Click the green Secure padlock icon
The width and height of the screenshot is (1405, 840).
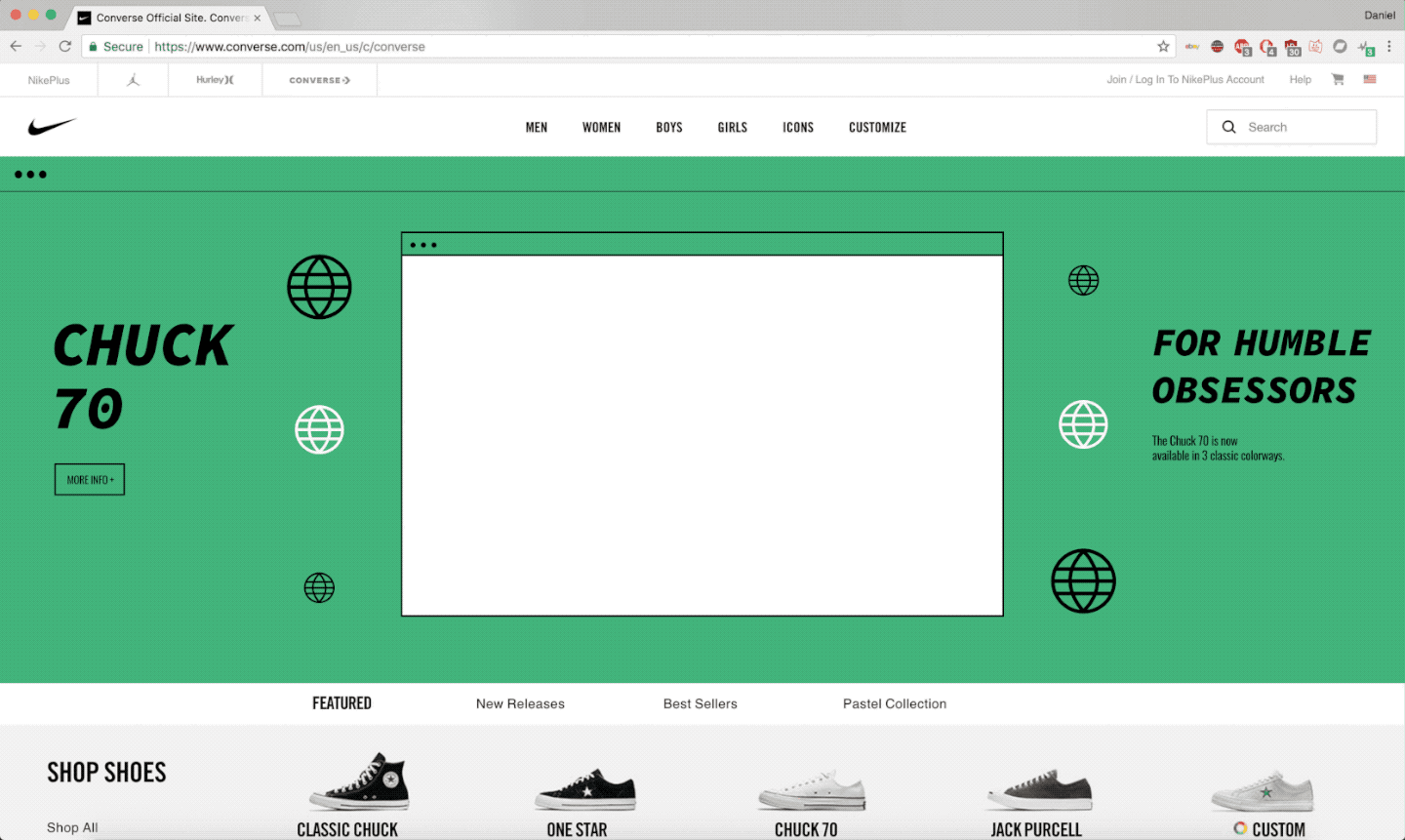(x=94, y=46)
